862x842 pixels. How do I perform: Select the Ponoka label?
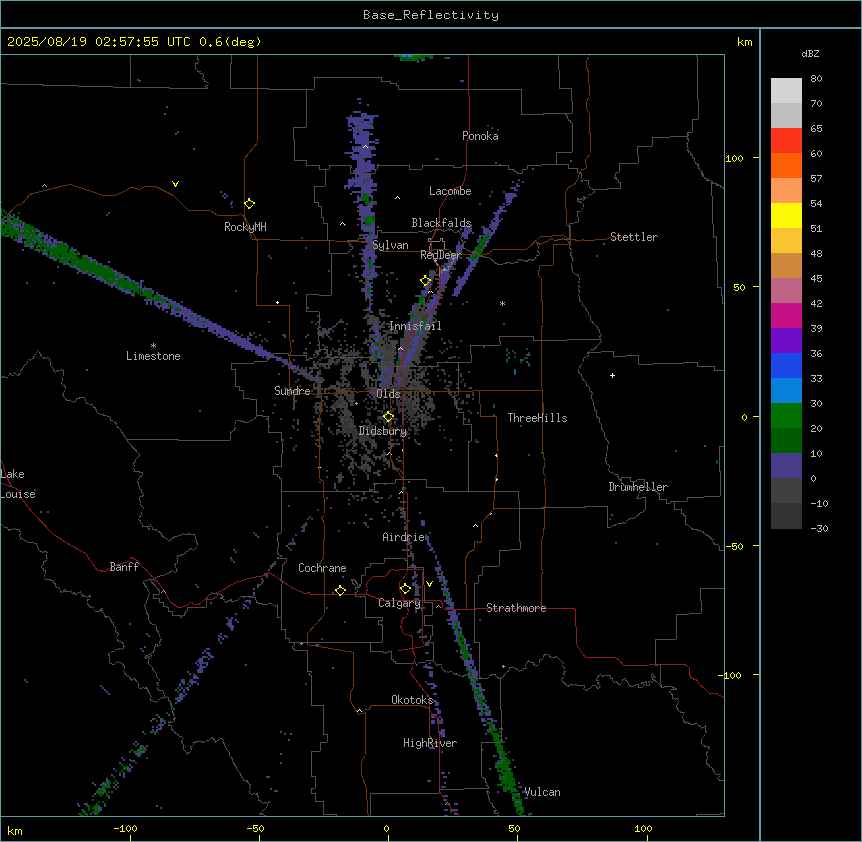tap(480, 136)
